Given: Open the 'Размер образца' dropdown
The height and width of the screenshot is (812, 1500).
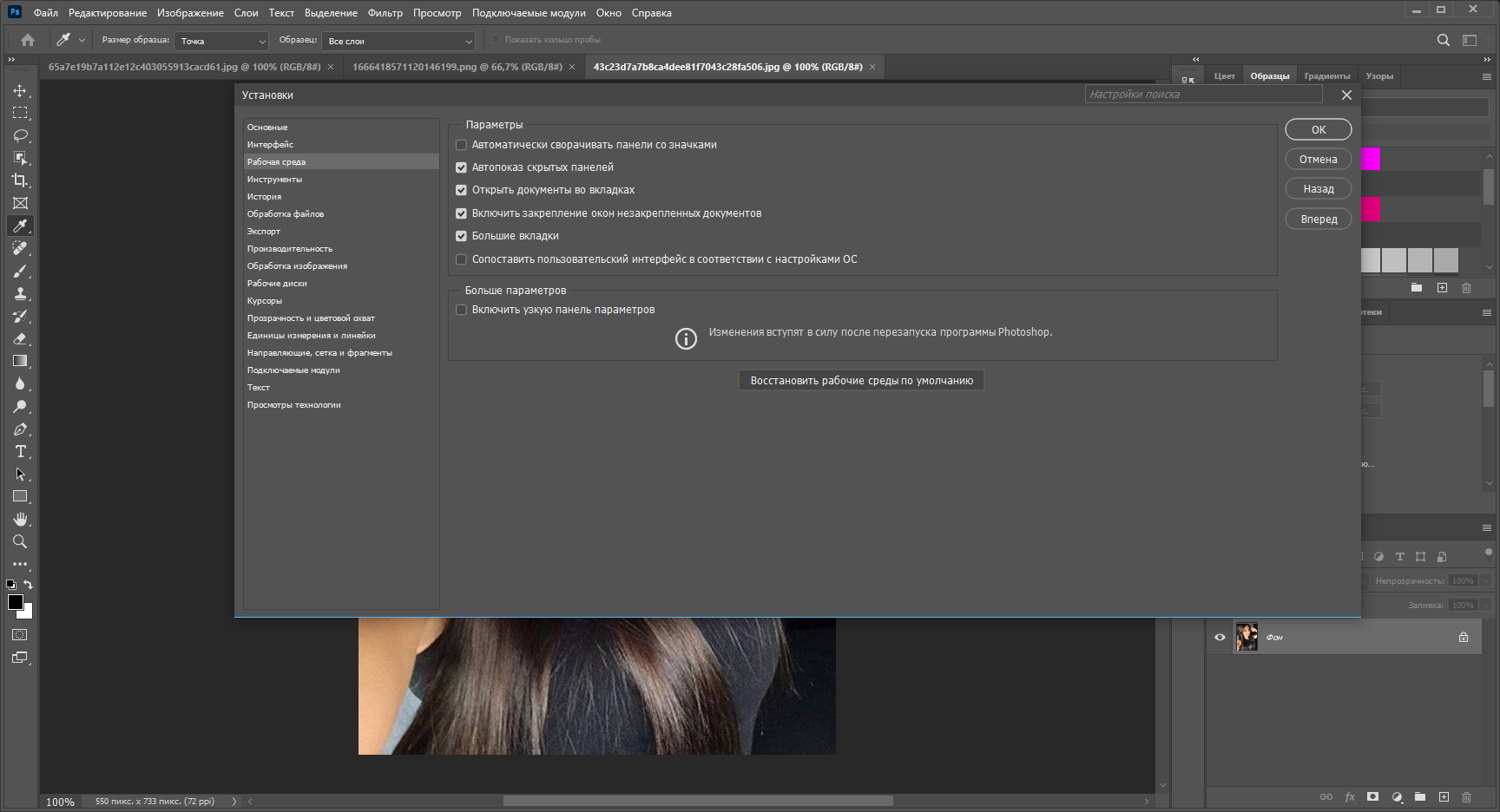Looking at the screenshot, I should coord(221,41).
